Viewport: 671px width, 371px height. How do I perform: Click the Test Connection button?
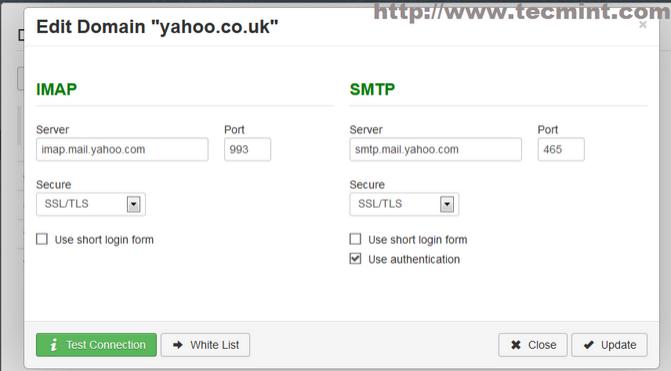96,345
